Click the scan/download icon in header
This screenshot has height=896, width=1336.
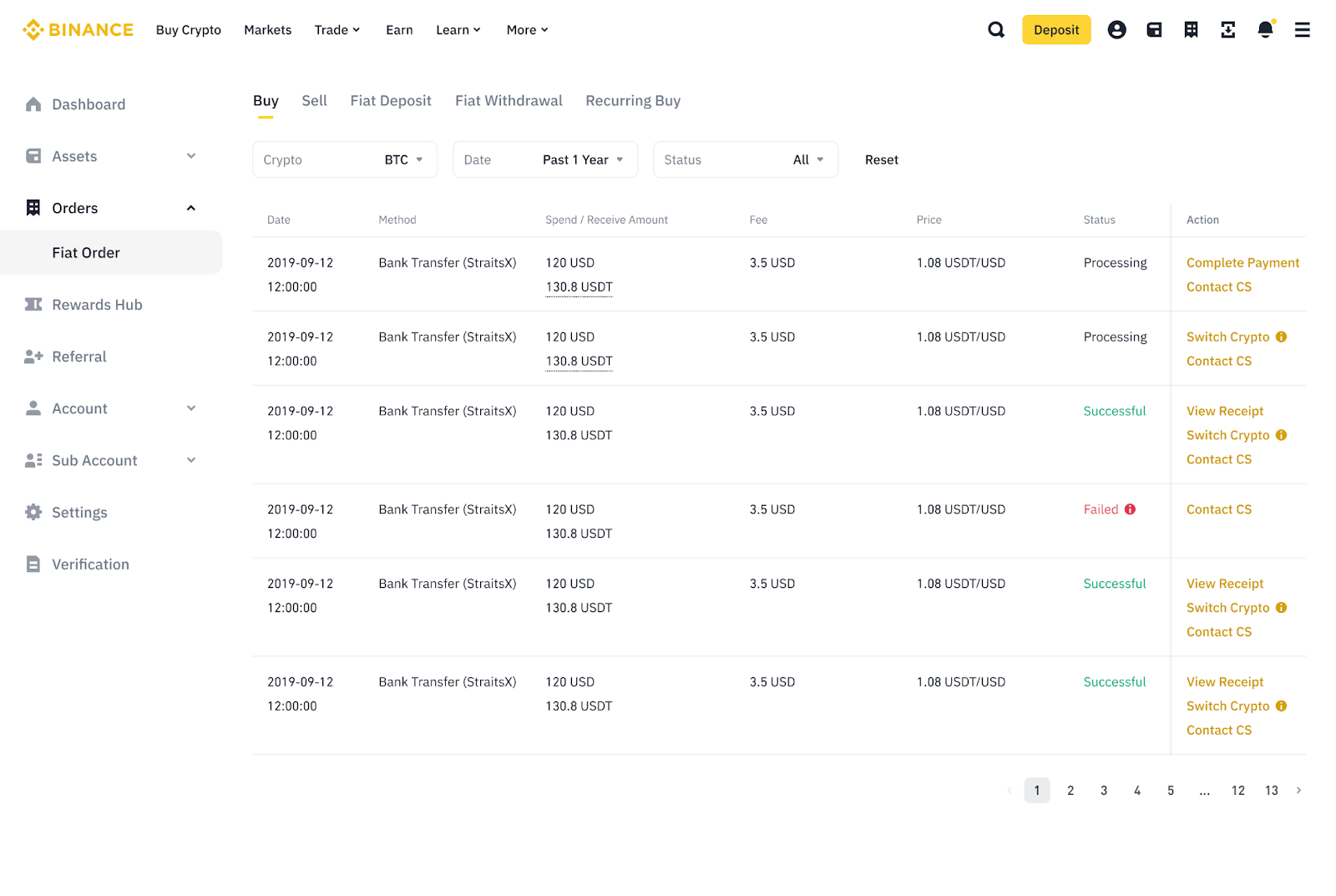1227,30
